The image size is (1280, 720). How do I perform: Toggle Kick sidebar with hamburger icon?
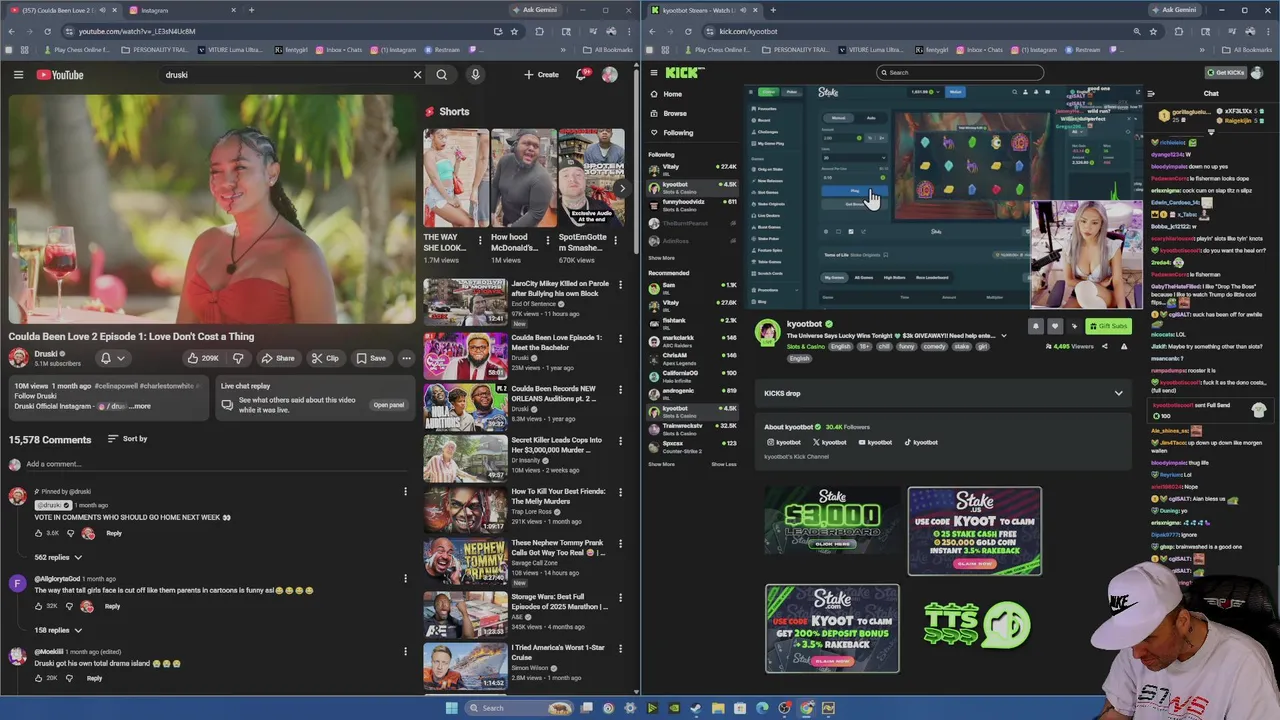click(x=654, y=72)
